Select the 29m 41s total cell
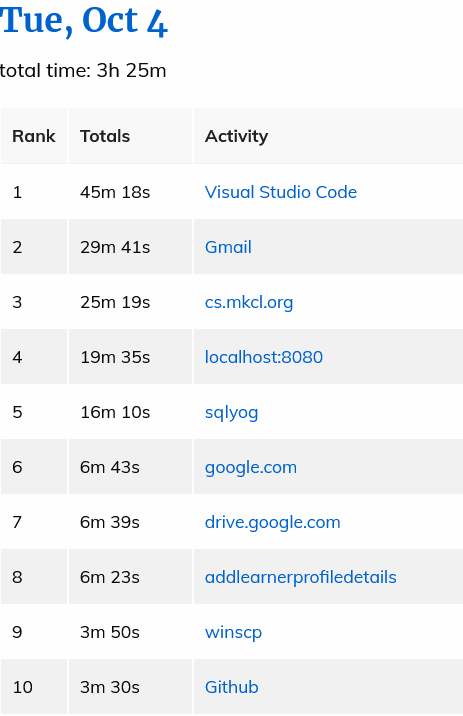The height and width of the screenshot is (716, 463). pyautogui.click(x=130, y=247)
